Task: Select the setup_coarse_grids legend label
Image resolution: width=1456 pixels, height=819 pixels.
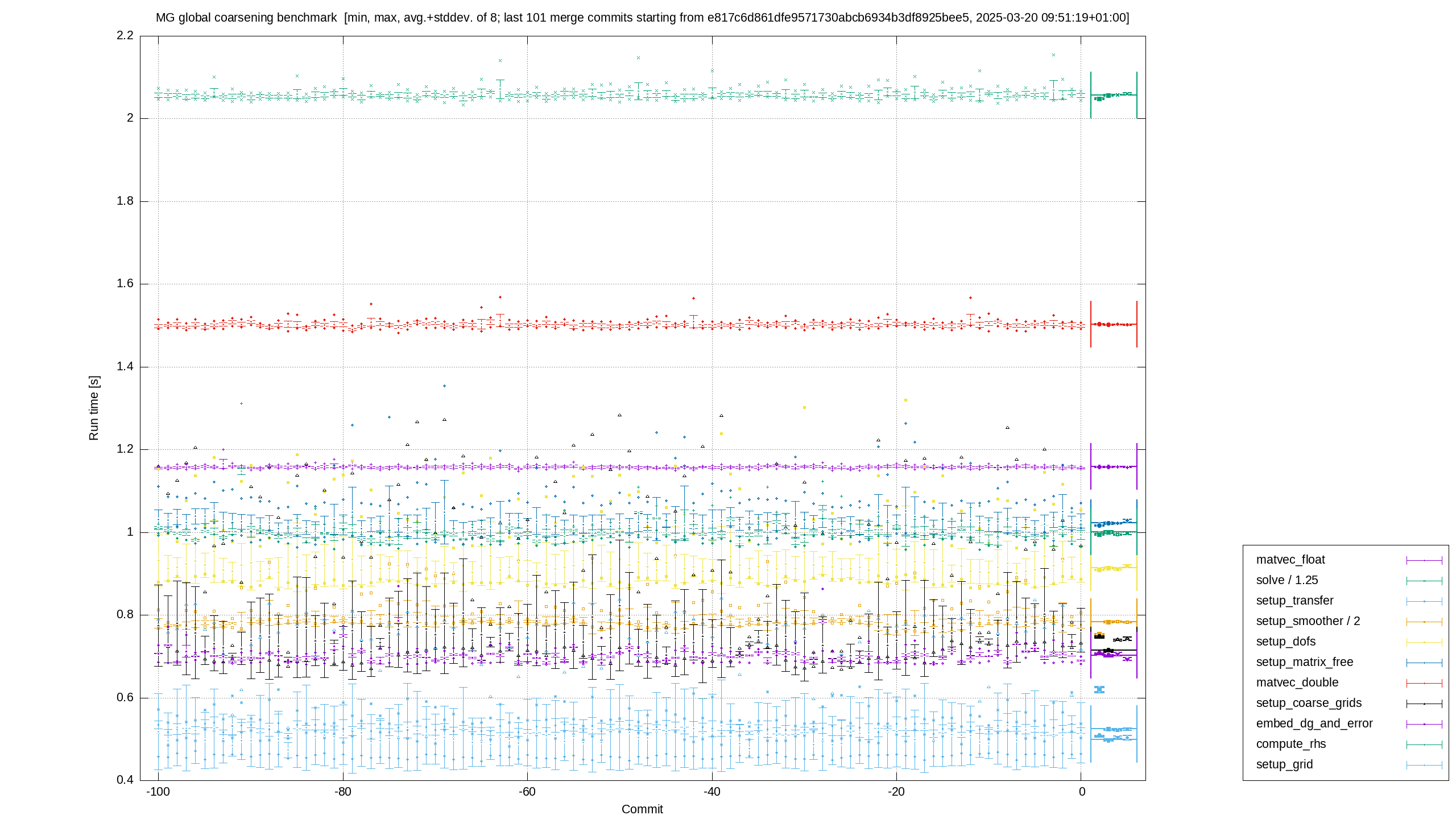Action: click(1309, 703)
